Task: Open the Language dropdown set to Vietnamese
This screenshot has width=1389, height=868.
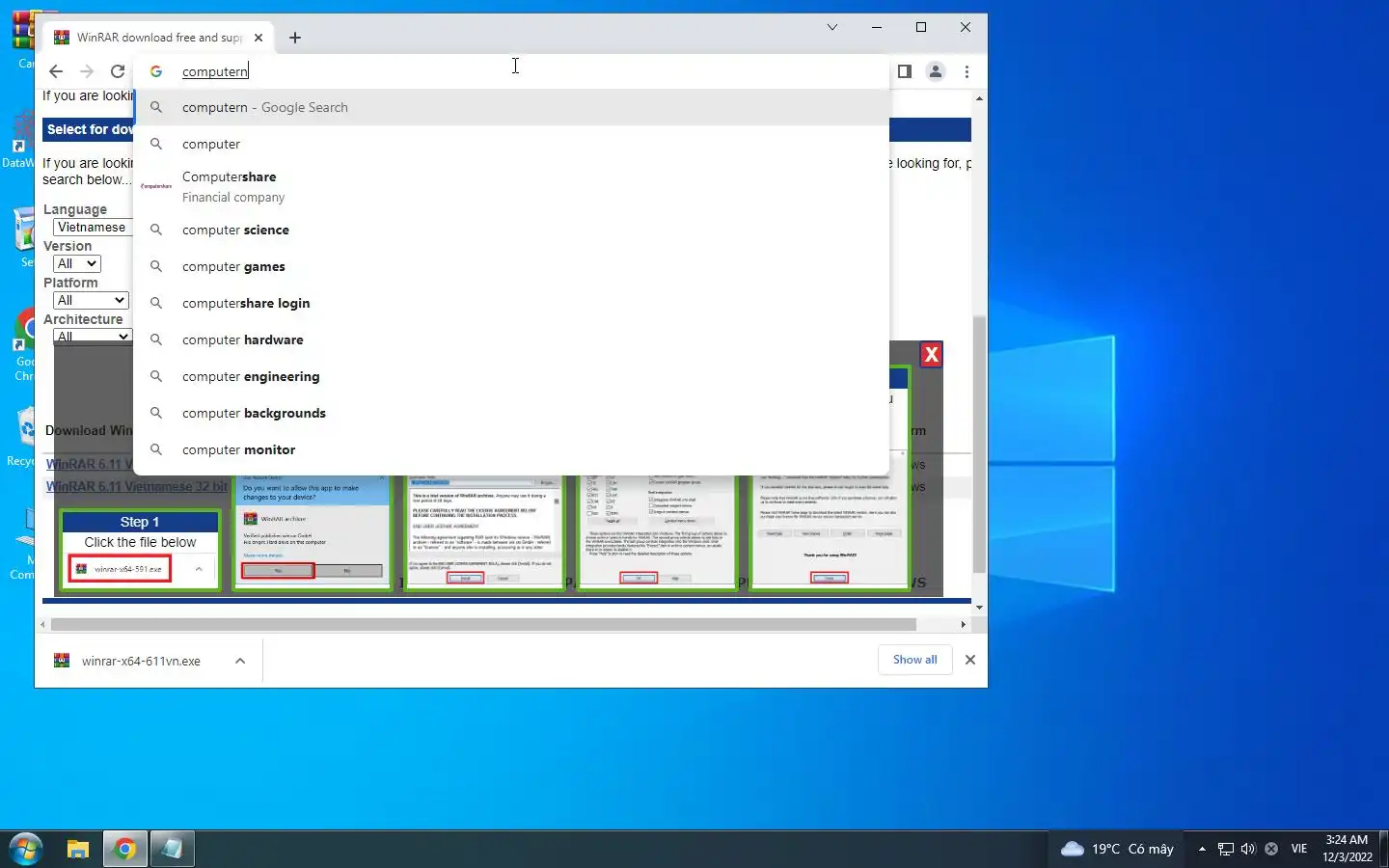Action: pyautogui.click(x=92, y=228)
